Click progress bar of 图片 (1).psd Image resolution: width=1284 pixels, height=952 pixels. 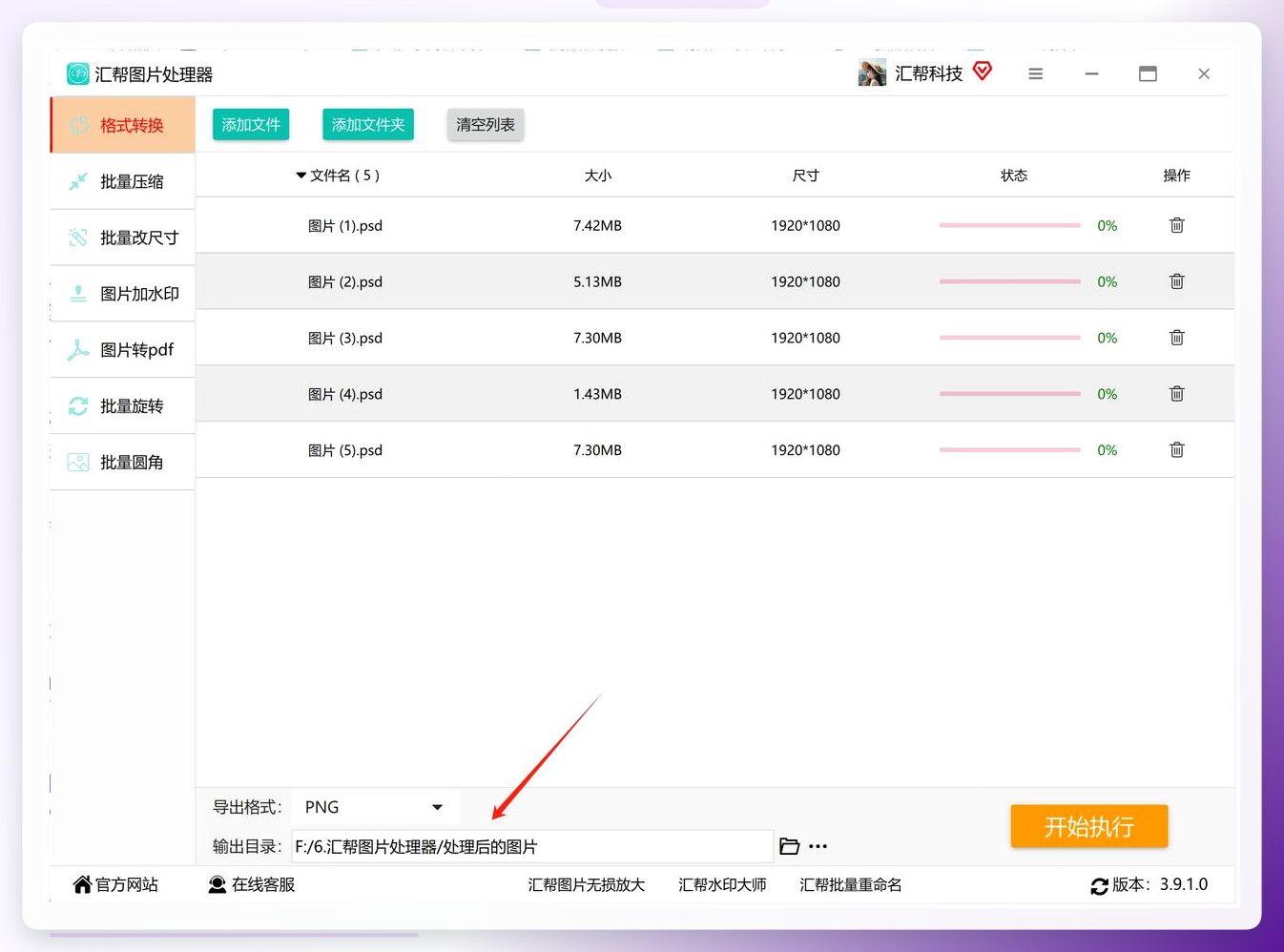[x=1009, y=225]
